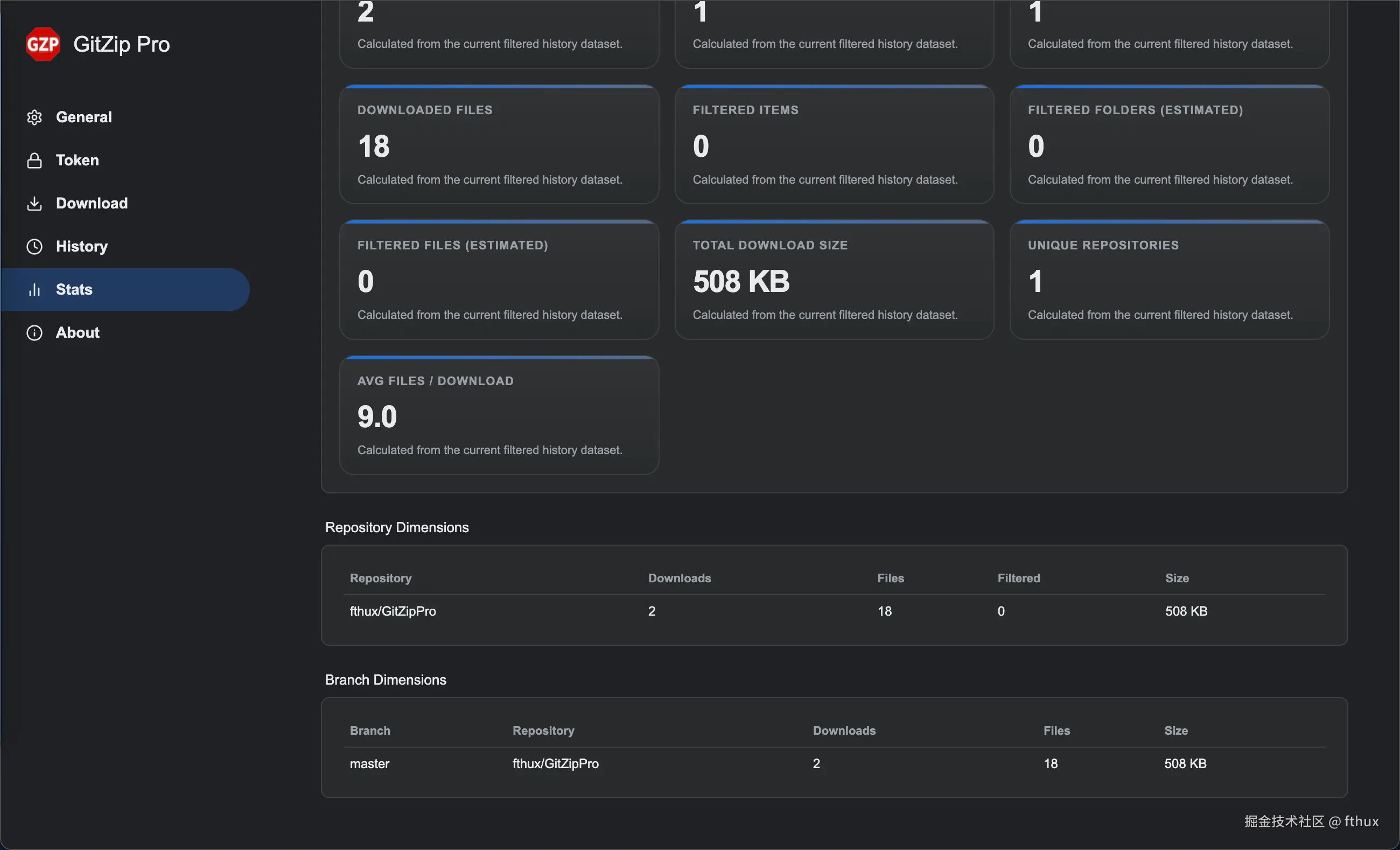
Task: Select the value 1 under Unique Repositories
Action: pos(1036,281)
